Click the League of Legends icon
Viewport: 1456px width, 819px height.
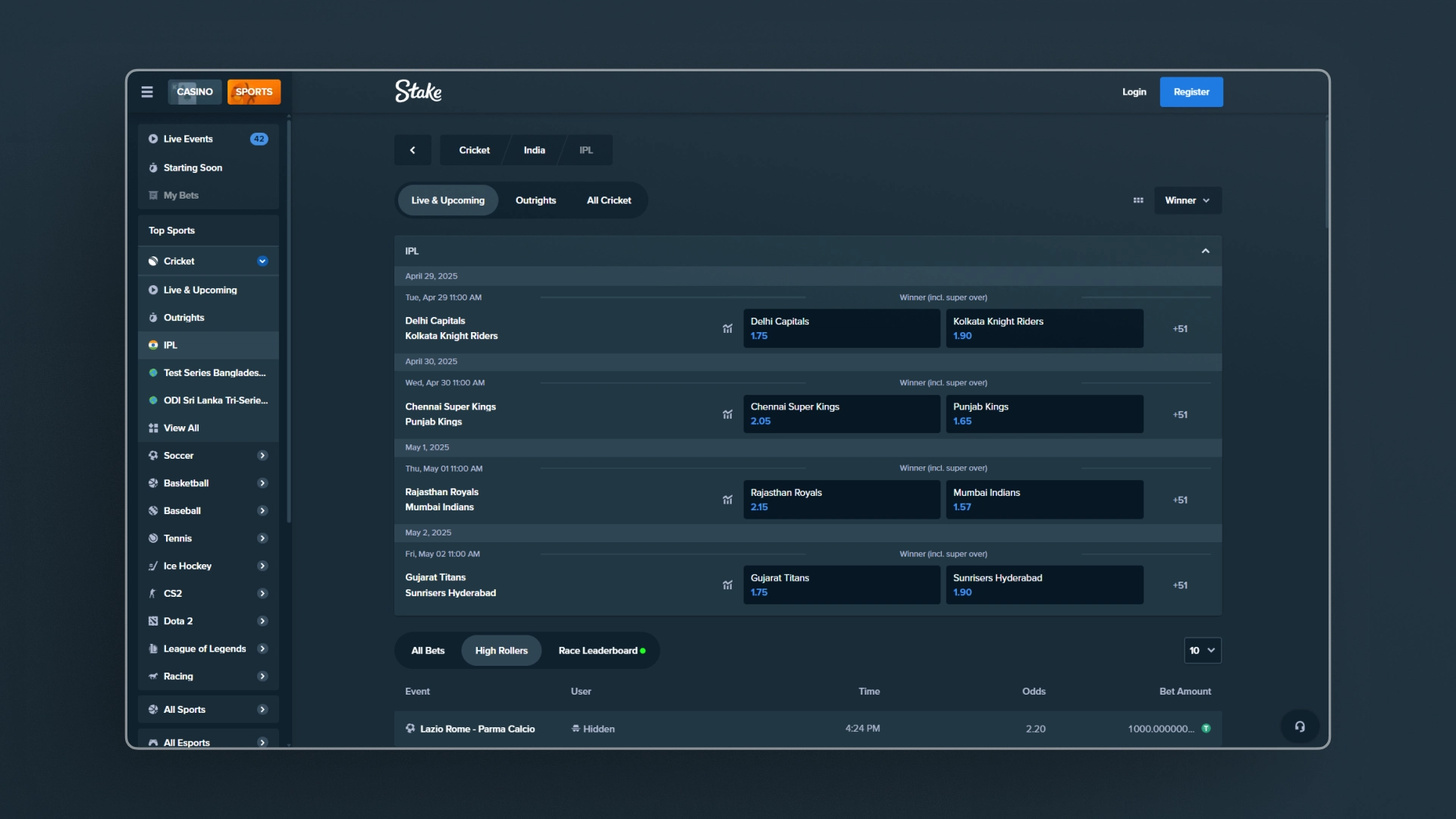(153, 648)
